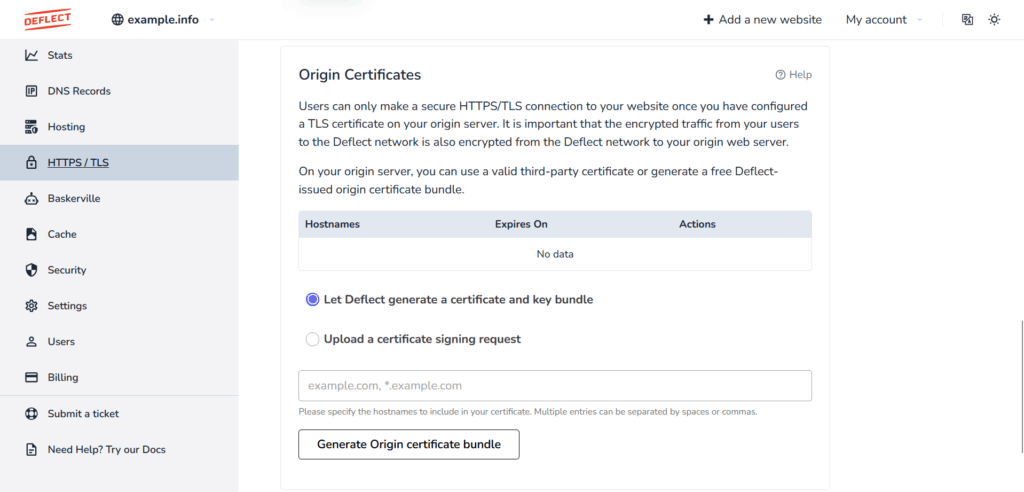
Task: Click the Hostnames column header
Action: point(332,224)
